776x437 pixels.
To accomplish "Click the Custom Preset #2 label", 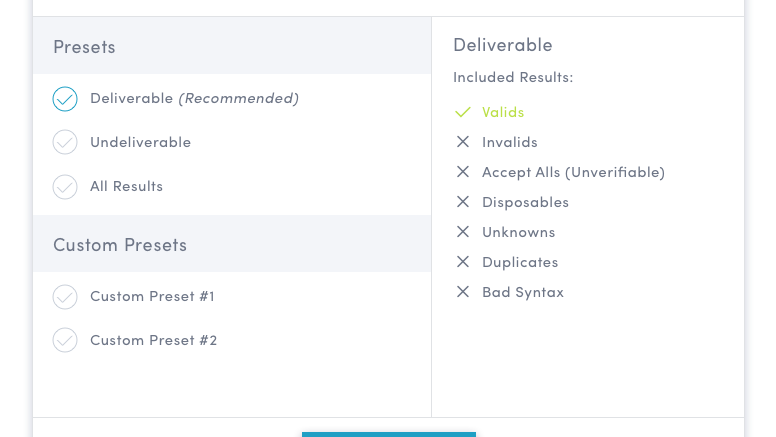I will tap(153, 340).
